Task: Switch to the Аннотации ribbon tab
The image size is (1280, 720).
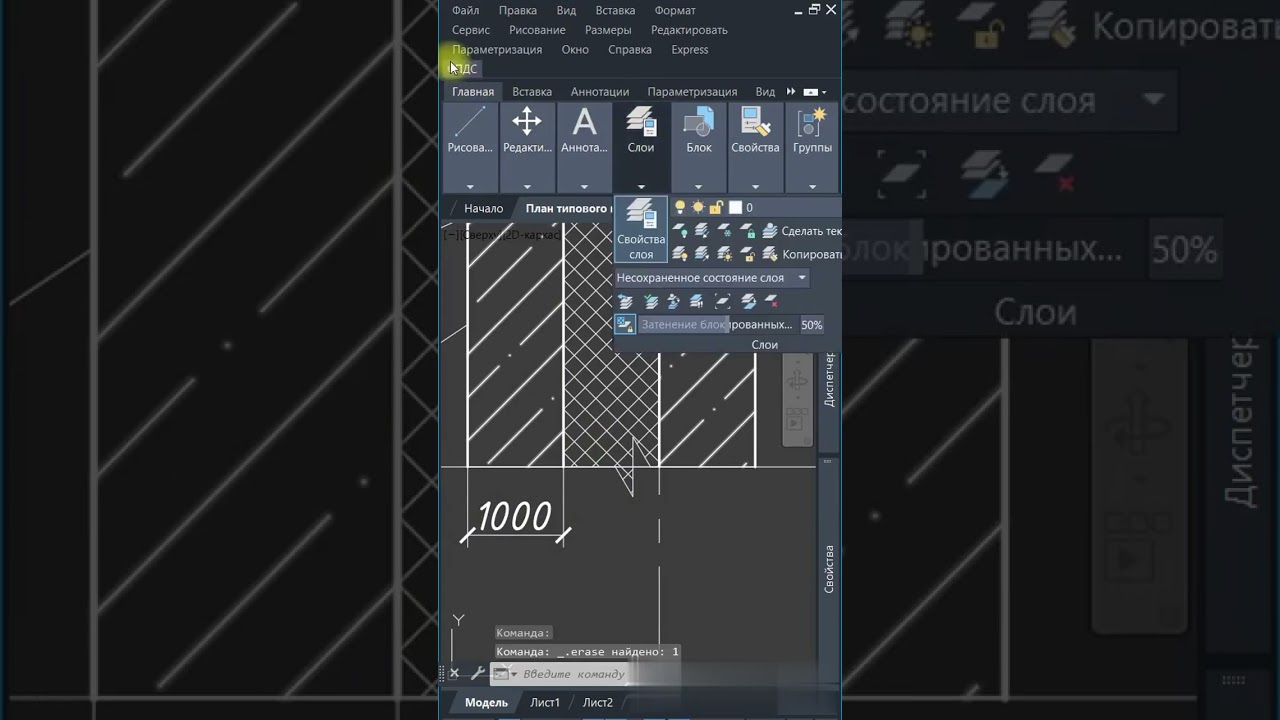Action: pos(600,92)
